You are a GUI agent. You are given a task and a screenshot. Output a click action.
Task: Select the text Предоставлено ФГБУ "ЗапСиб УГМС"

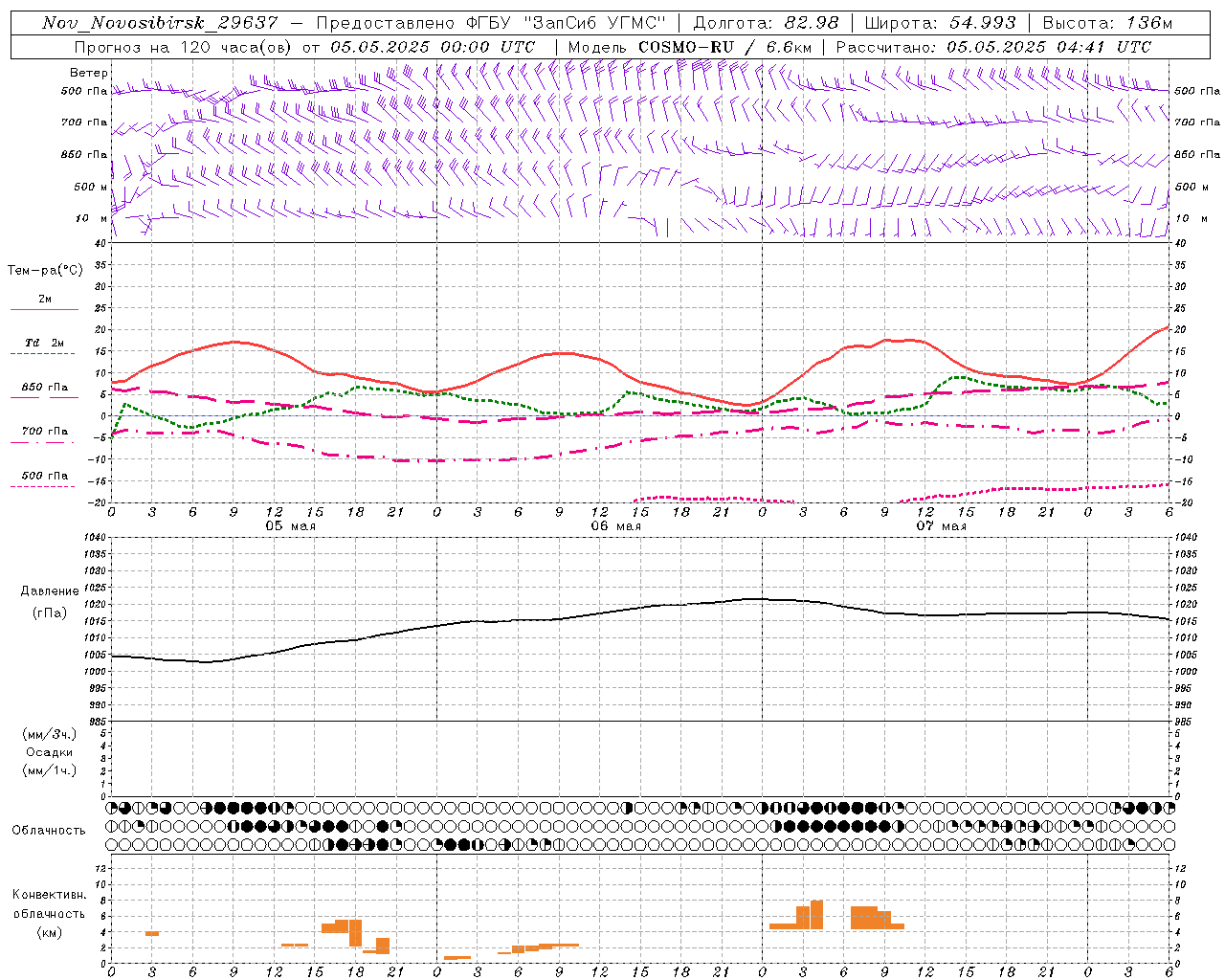(x=491, y=23)
